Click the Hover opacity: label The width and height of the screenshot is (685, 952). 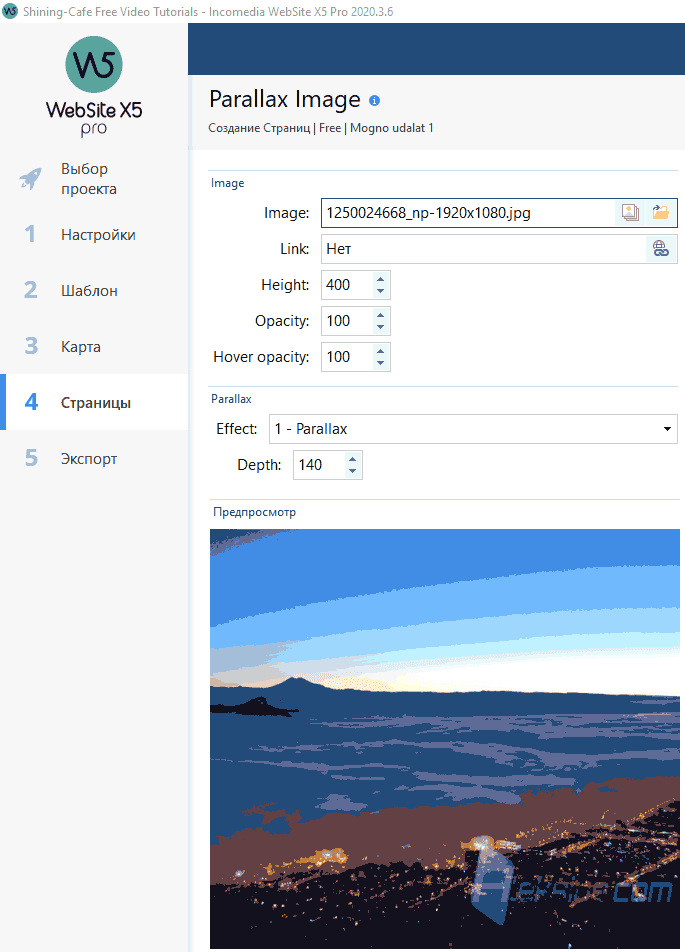[x=261, y=357]
